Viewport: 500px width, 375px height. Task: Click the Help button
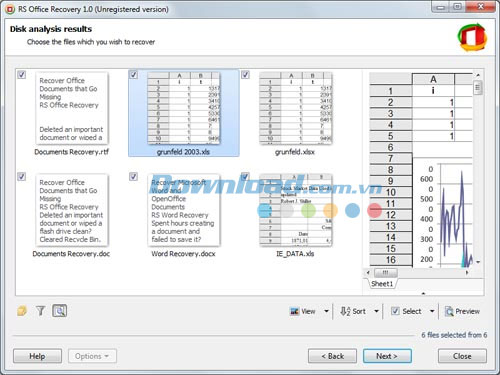(37, 356)
